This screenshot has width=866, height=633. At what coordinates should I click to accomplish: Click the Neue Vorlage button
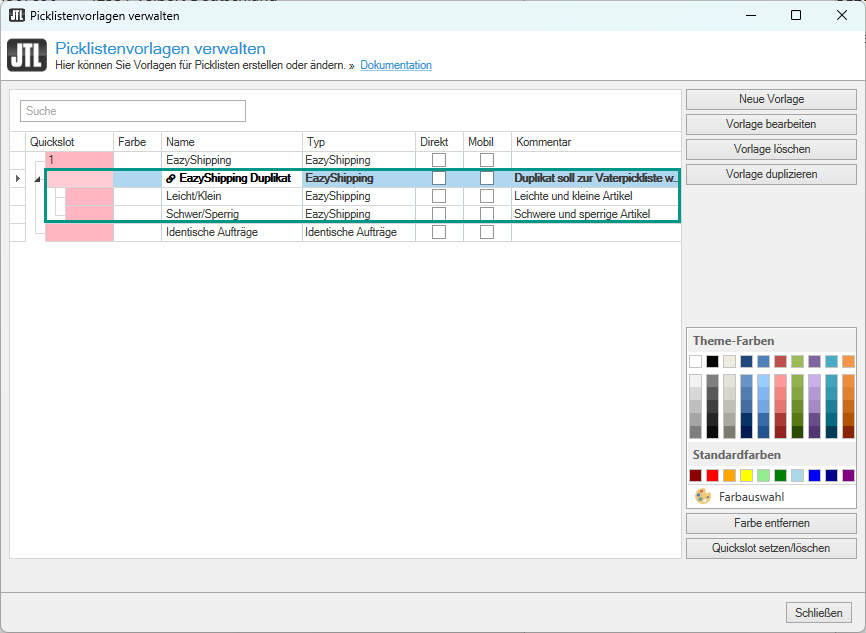coord(771,99)
